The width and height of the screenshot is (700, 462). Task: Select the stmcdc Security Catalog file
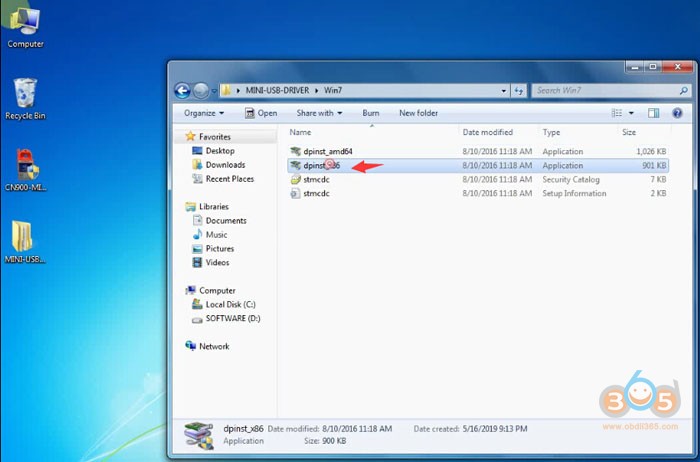coord(478,179)
